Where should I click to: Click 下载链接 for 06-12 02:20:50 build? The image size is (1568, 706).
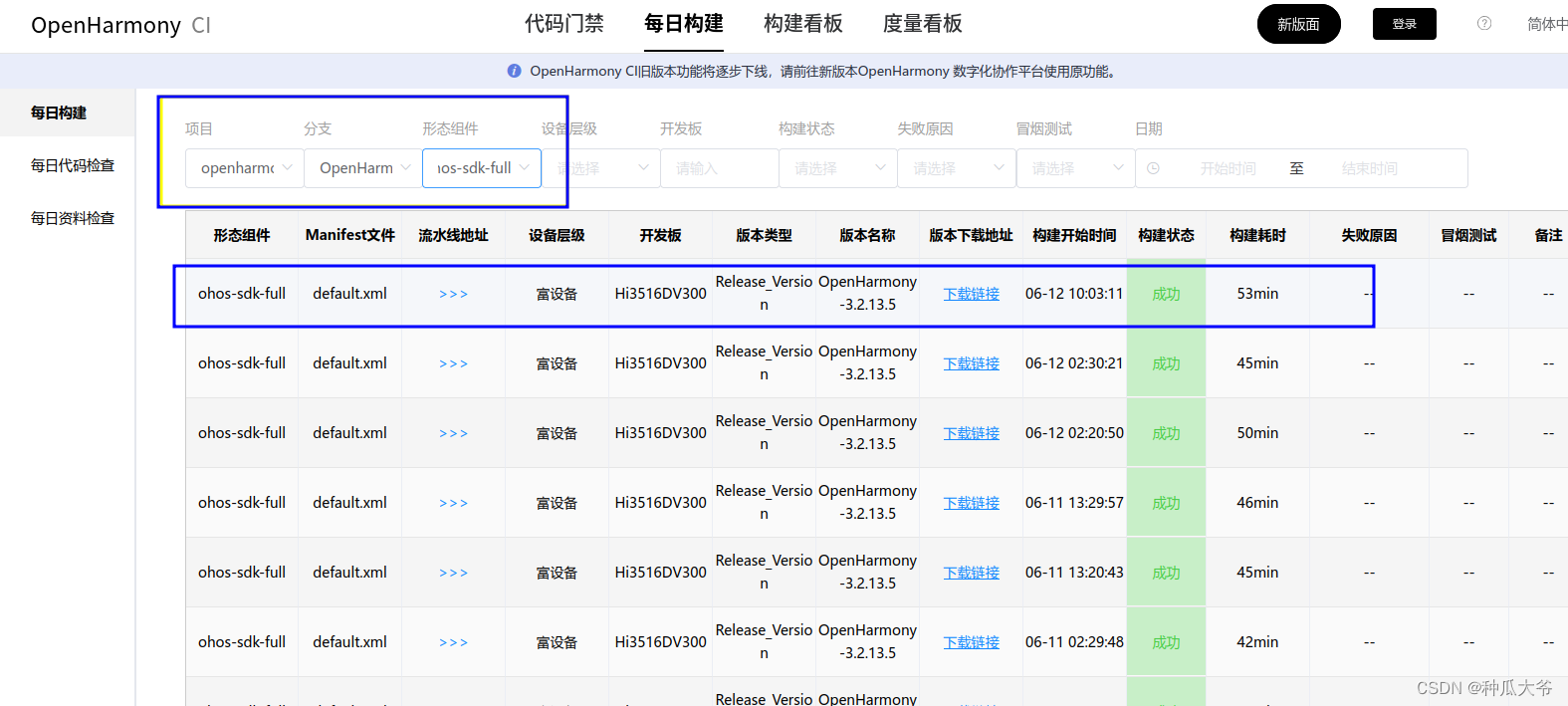[972, 433]
